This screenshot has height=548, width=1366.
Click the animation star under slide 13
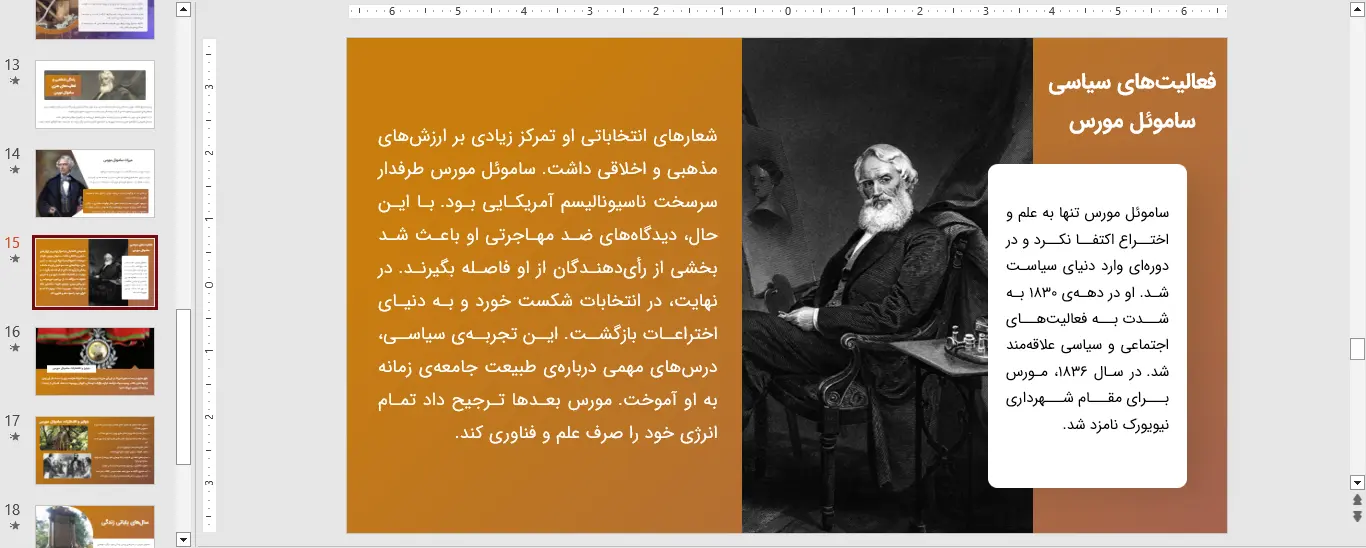pos(14,81)
